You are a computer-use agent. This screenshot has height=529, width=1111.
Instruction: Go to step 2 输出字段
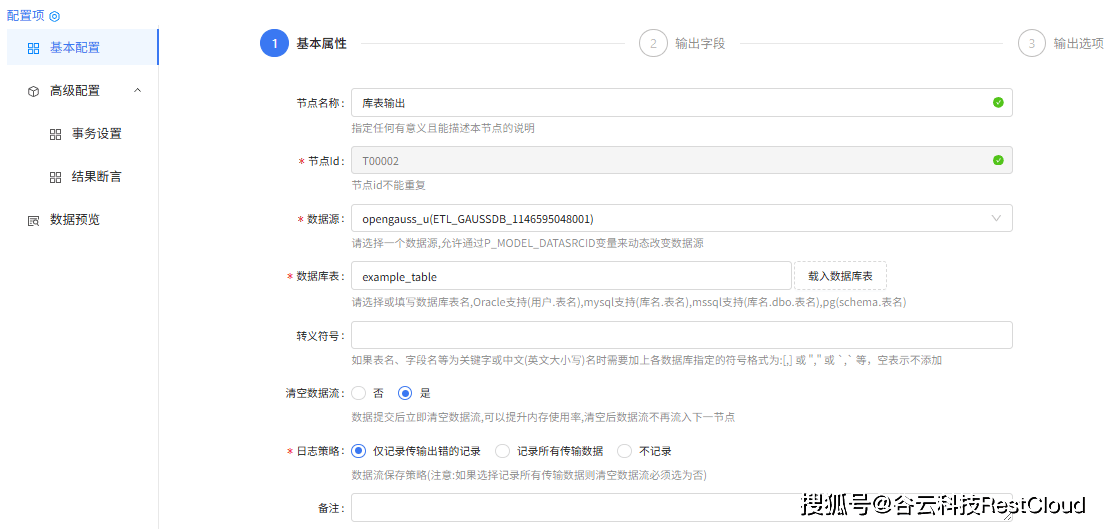coord(653,44)
